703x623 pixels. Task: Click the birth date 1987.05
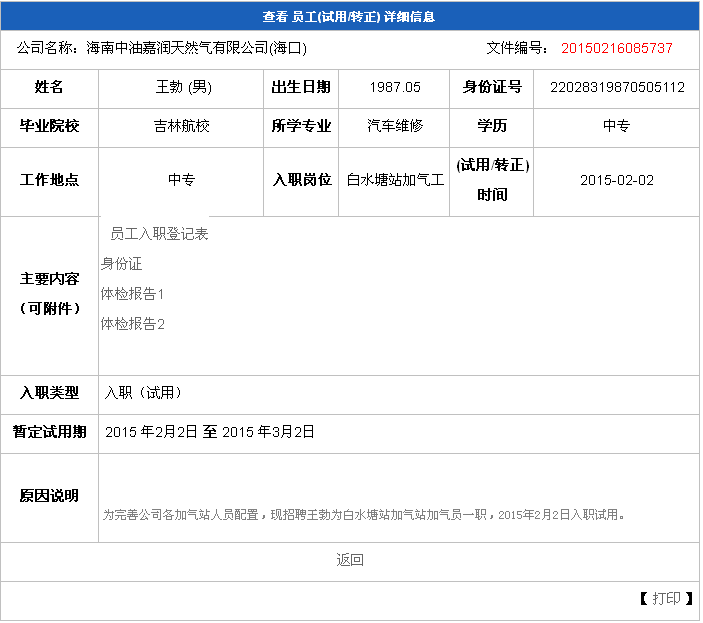(x=395, y=87)
